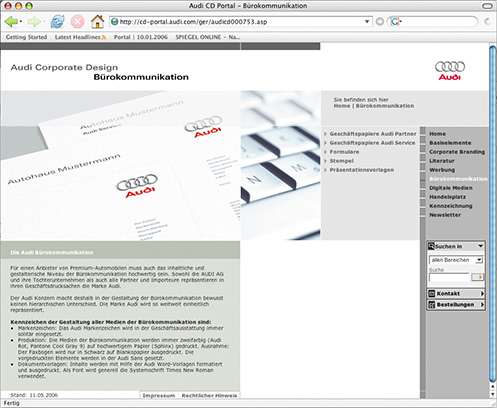Go forward with the Forward arrow
Viewport: 497px width, 408px height.
click(34, 22)
